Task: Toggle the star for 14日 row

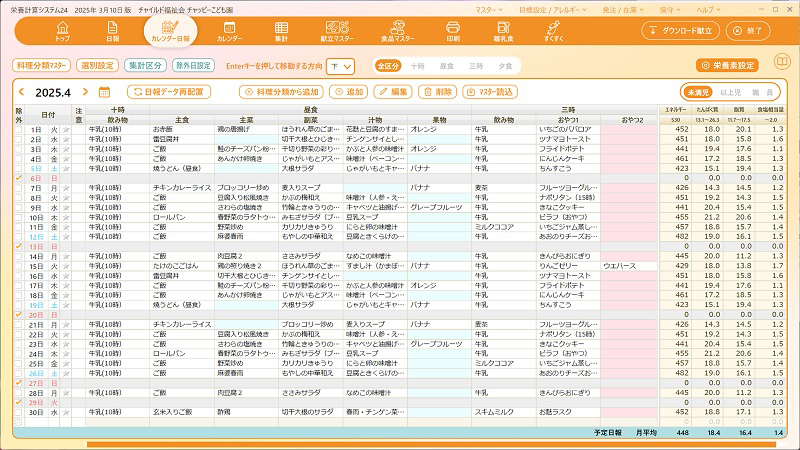Action: 66,257
